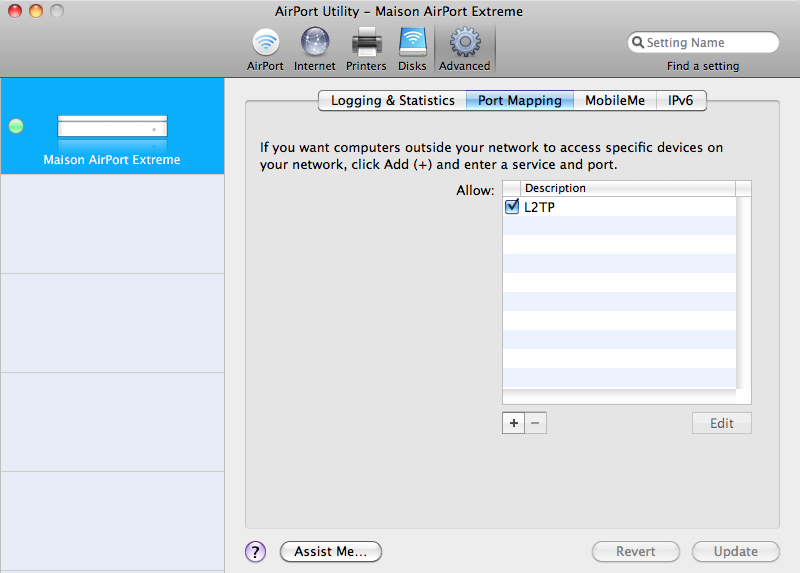Click in the Setting Name search field
This screenshot has width=800, height=573.
708,43
